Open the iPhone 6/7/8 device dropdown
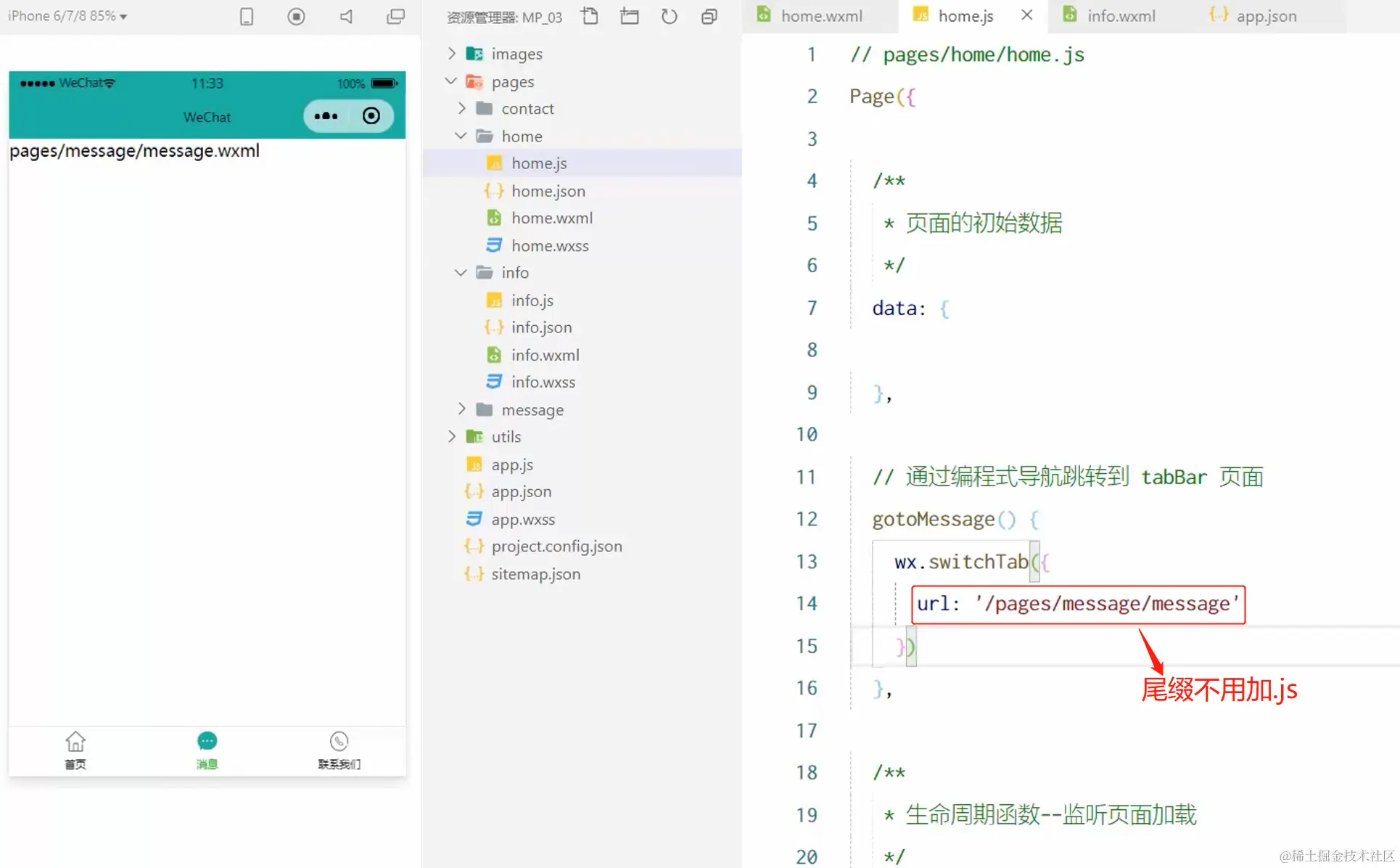 67,16
